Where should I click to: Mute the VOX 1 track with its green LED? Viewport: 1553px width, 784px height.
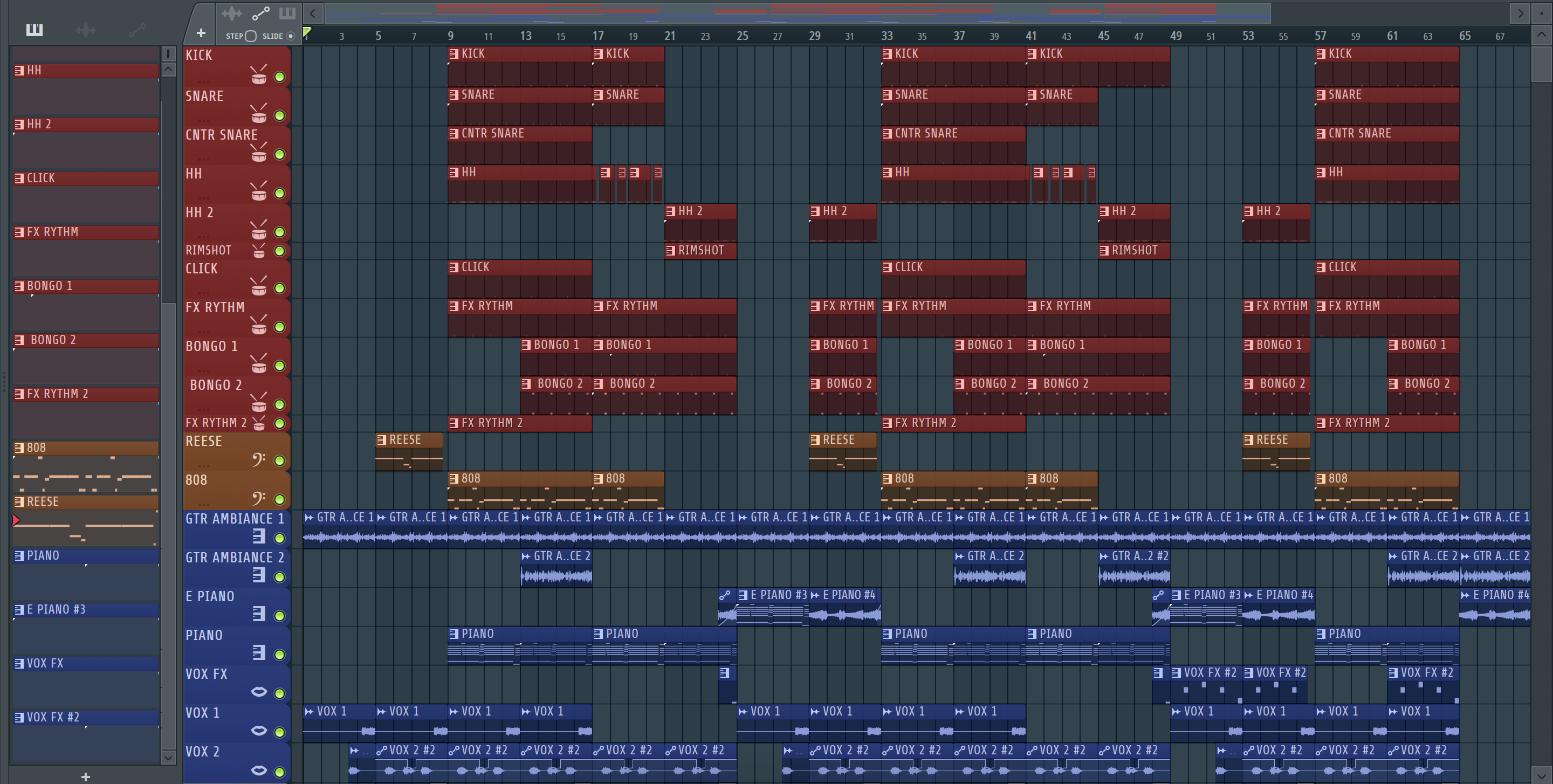pyautogui.click(x=280, y=732)
